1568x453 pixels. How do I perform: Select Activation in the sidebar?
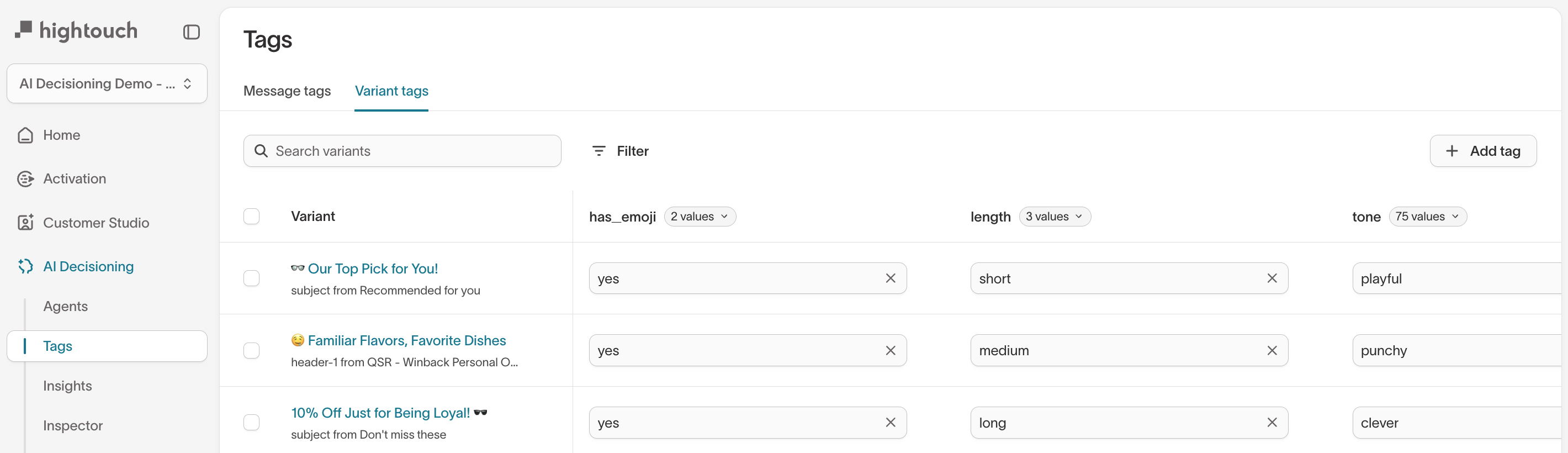tap(75, 178)
